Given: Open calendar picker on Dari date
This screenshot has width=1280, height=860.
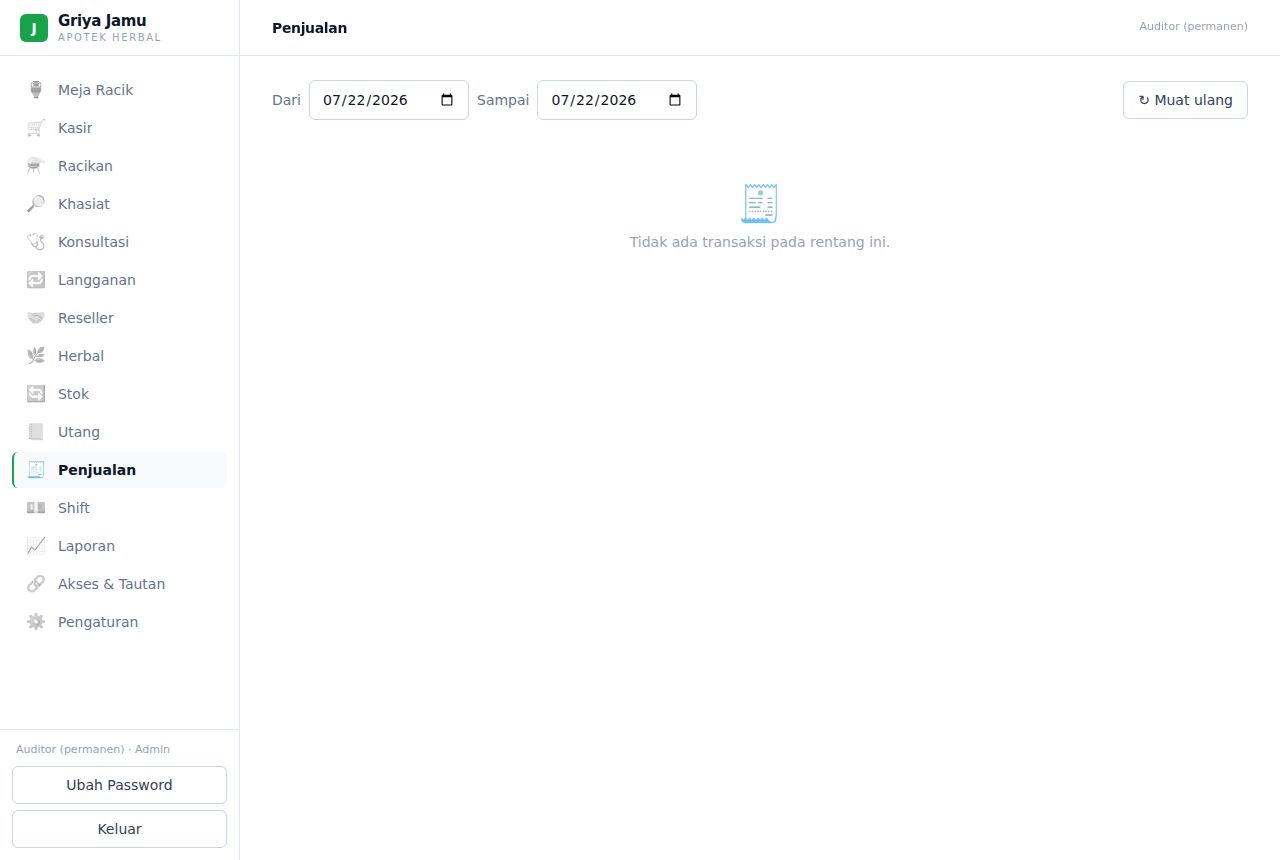Looking at the screenshot, I should click(x=447, y=100).
